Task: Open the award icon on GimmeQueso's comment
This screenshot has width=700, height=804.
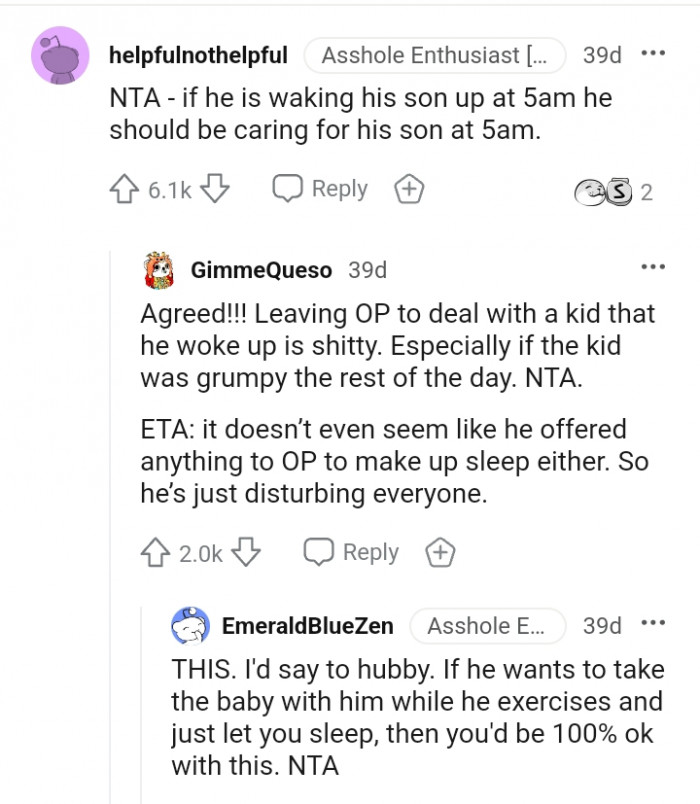Action: [x=441, y=551]
